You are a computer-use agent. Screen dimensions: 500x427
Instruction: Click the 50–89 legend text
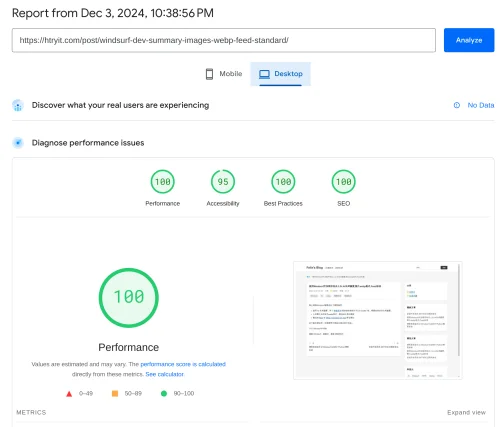click(x=133, y=394)
